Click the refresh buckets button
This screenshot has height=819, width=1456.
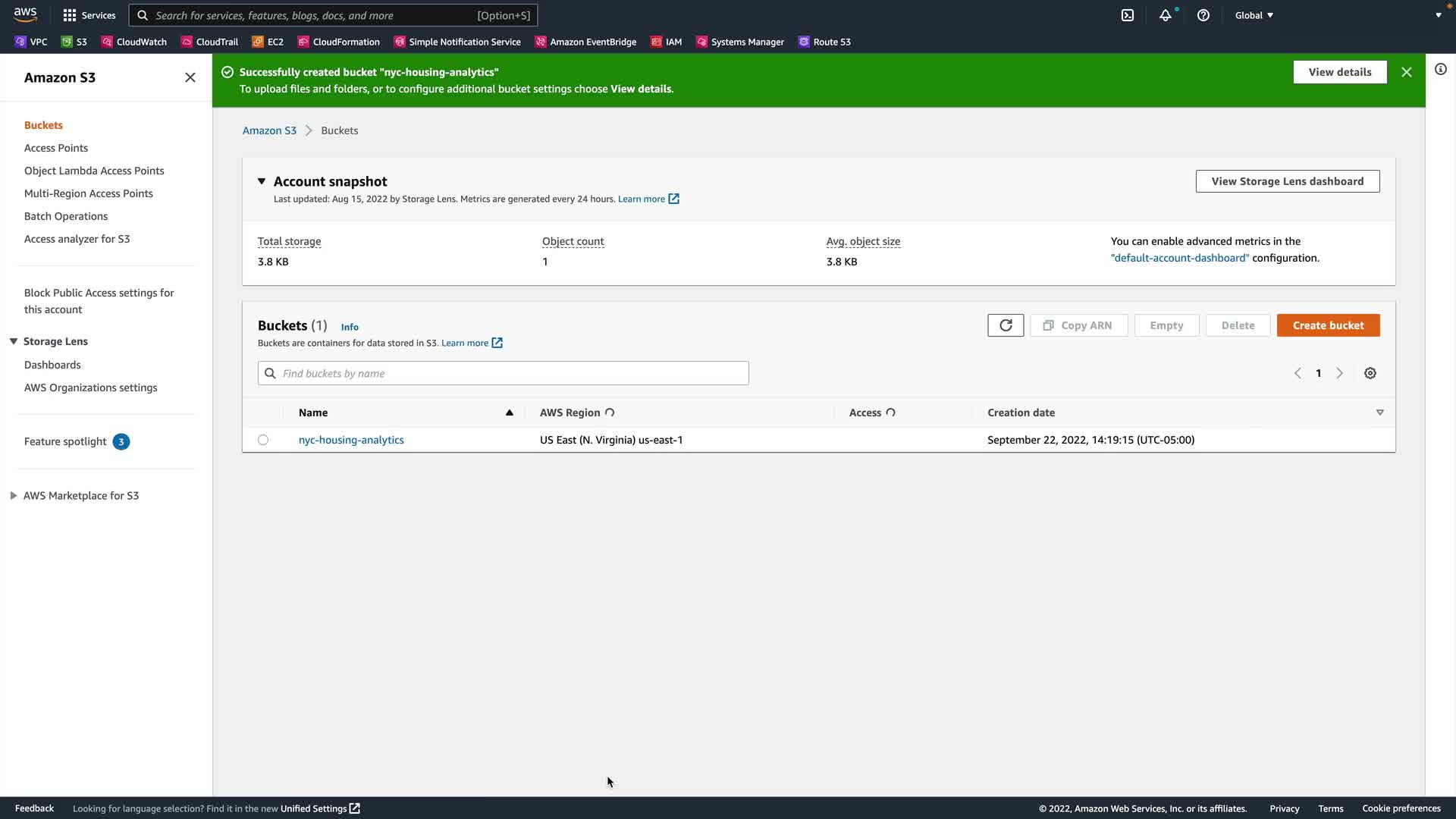point(1006,325)
